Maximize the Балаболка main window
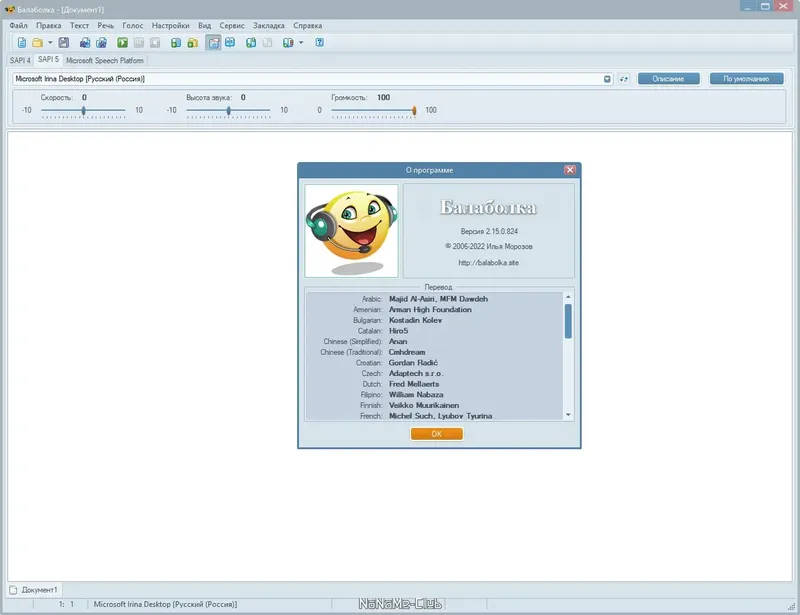The width and height of the screenshot is (800, 615). point(765,6)
